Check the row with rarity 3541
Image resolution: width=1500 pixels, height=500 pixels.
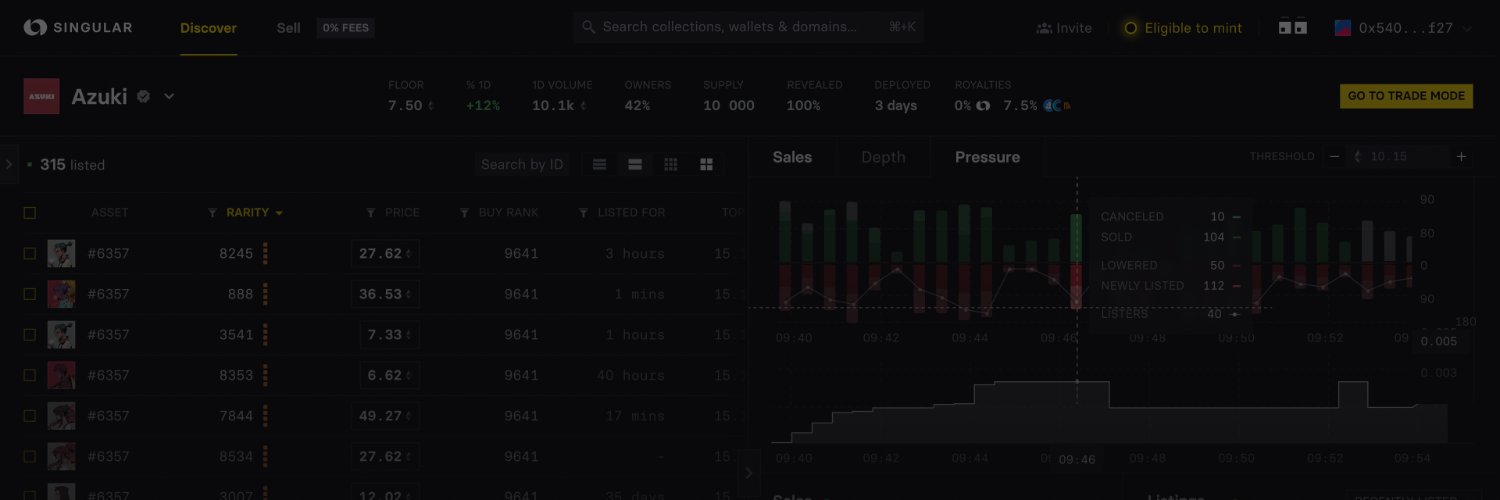click(x=30, y=335)
